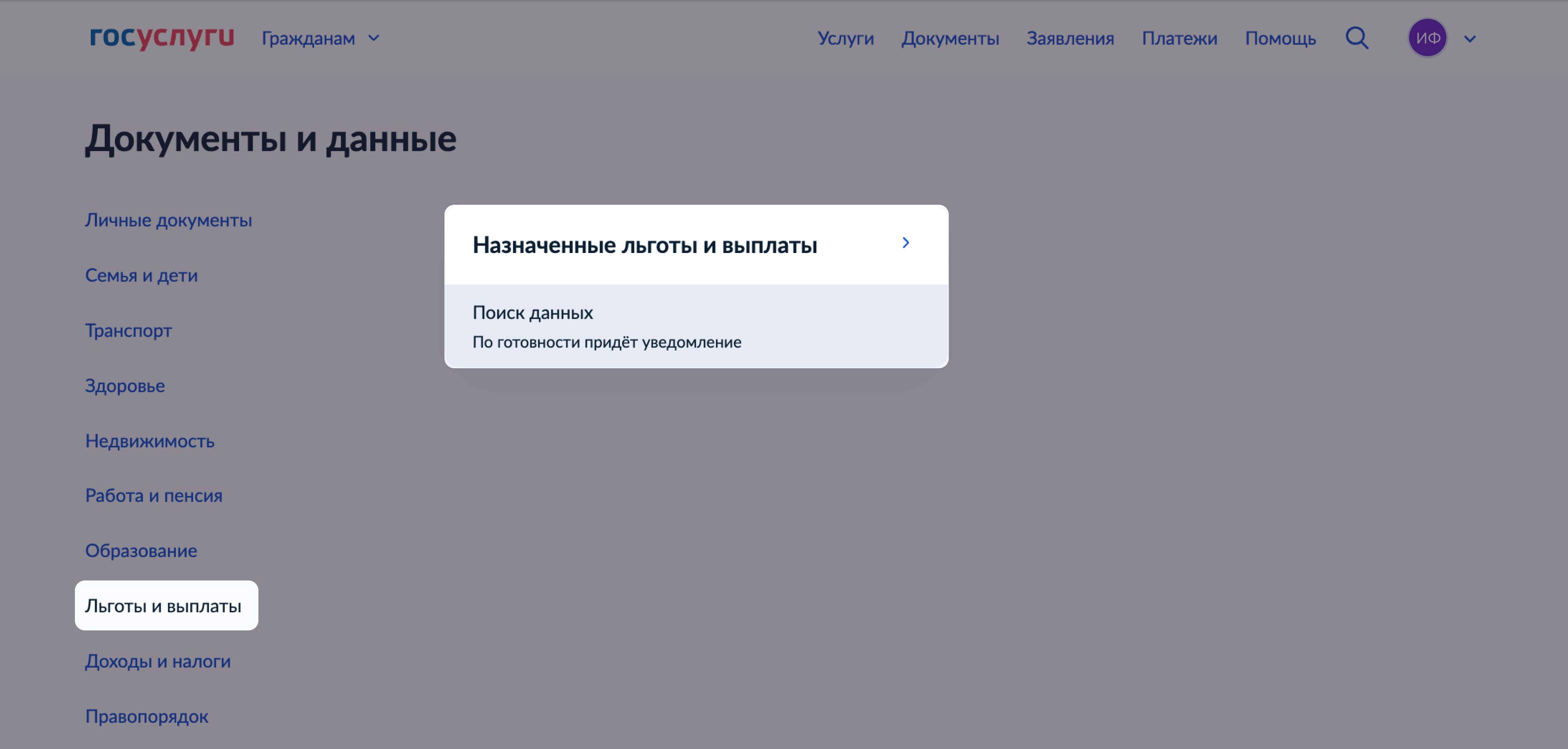Select the Образование category
The height and width of the screenshot is (749, 1568).
point(141,551)
